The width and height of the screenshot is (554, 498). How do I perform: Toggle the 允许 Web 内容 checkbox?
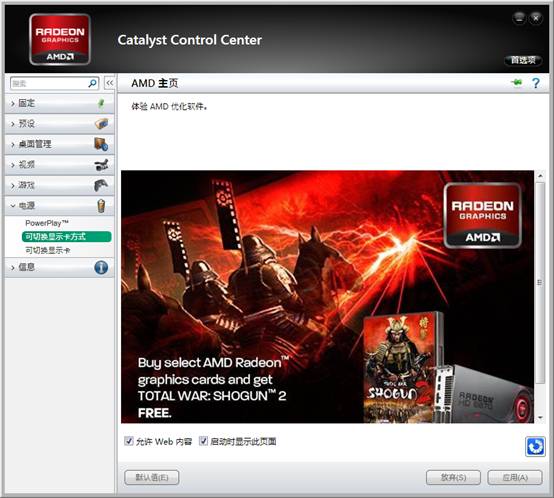(129, 441)
